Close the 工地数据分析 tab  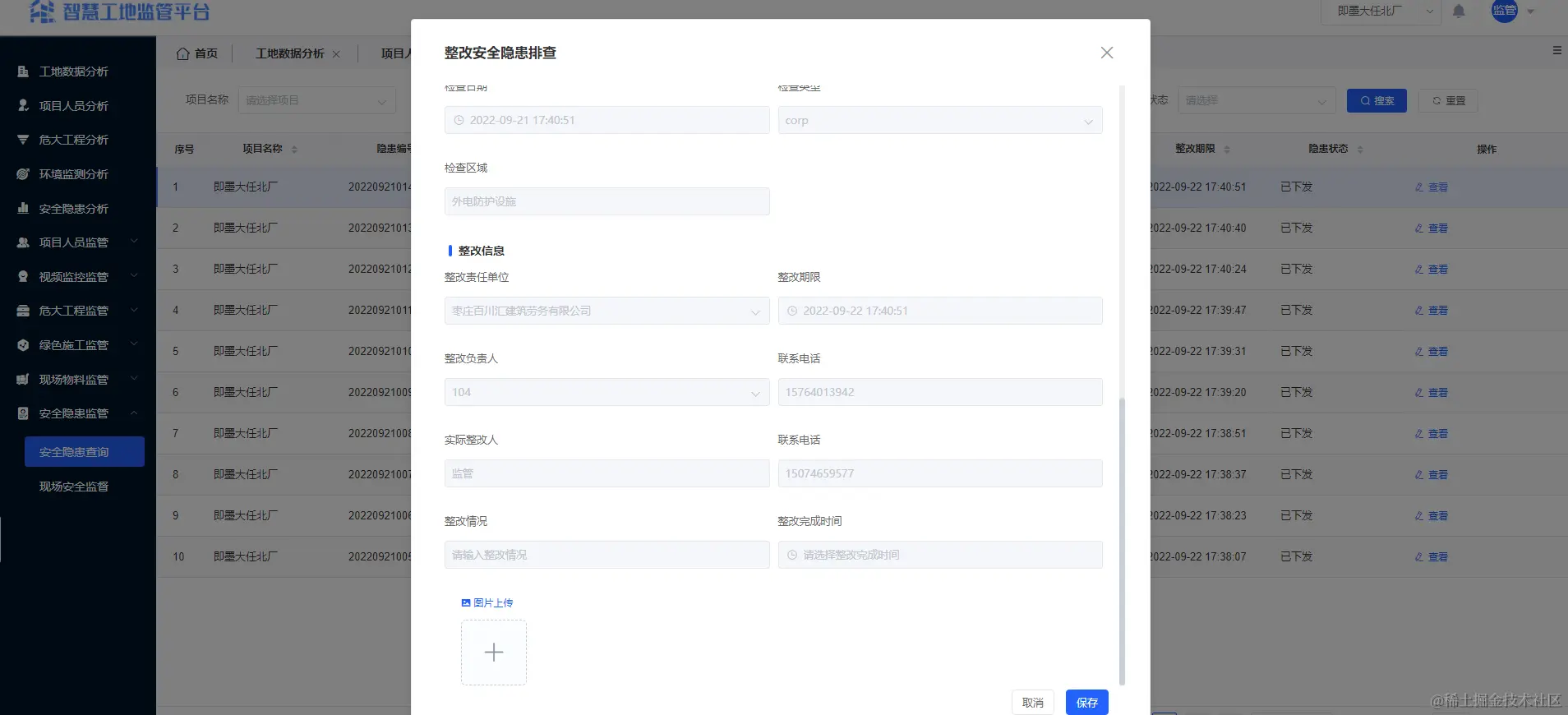coord(336,54)
